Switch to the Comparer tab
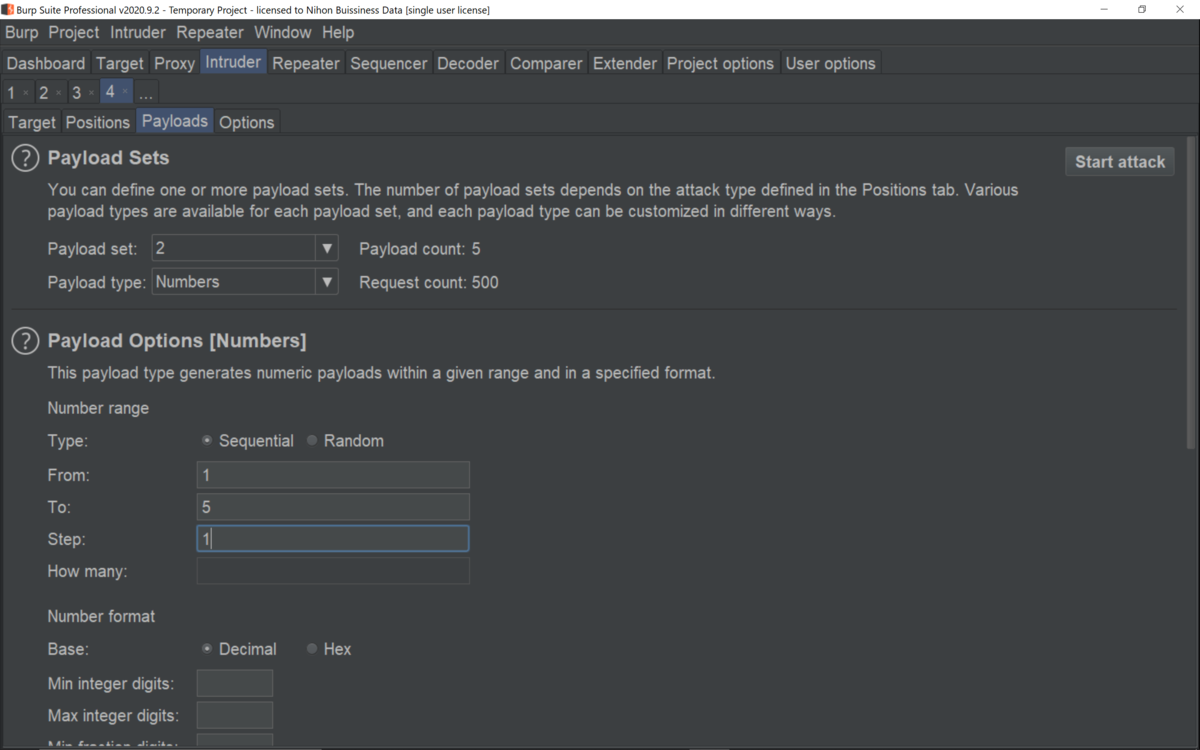 [x=546, y=63]
